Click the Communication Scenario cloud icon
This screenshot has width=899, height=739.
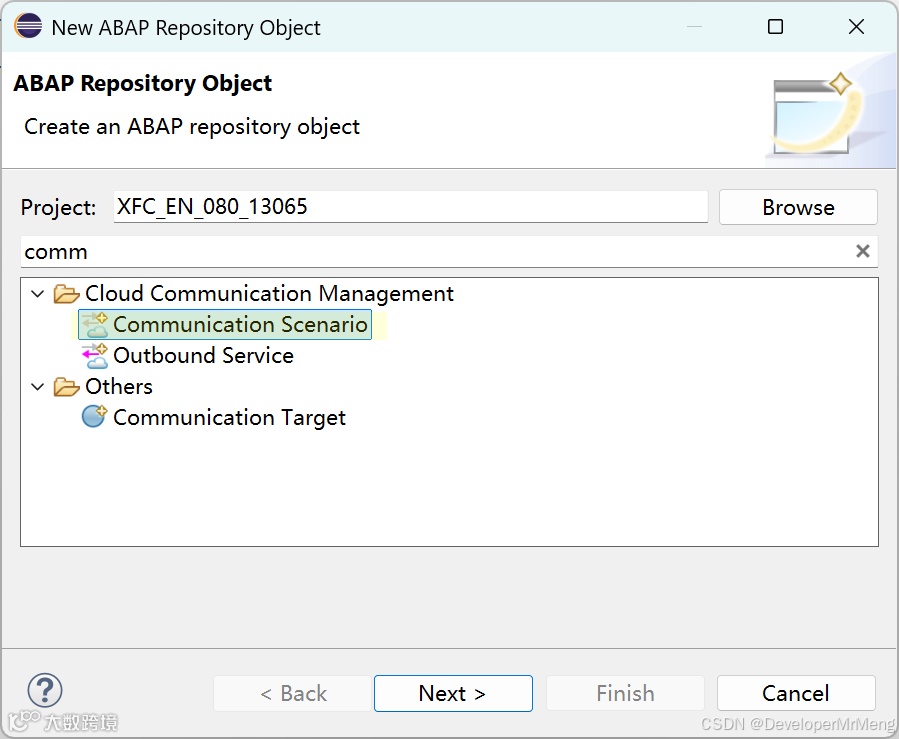[94, 325]
